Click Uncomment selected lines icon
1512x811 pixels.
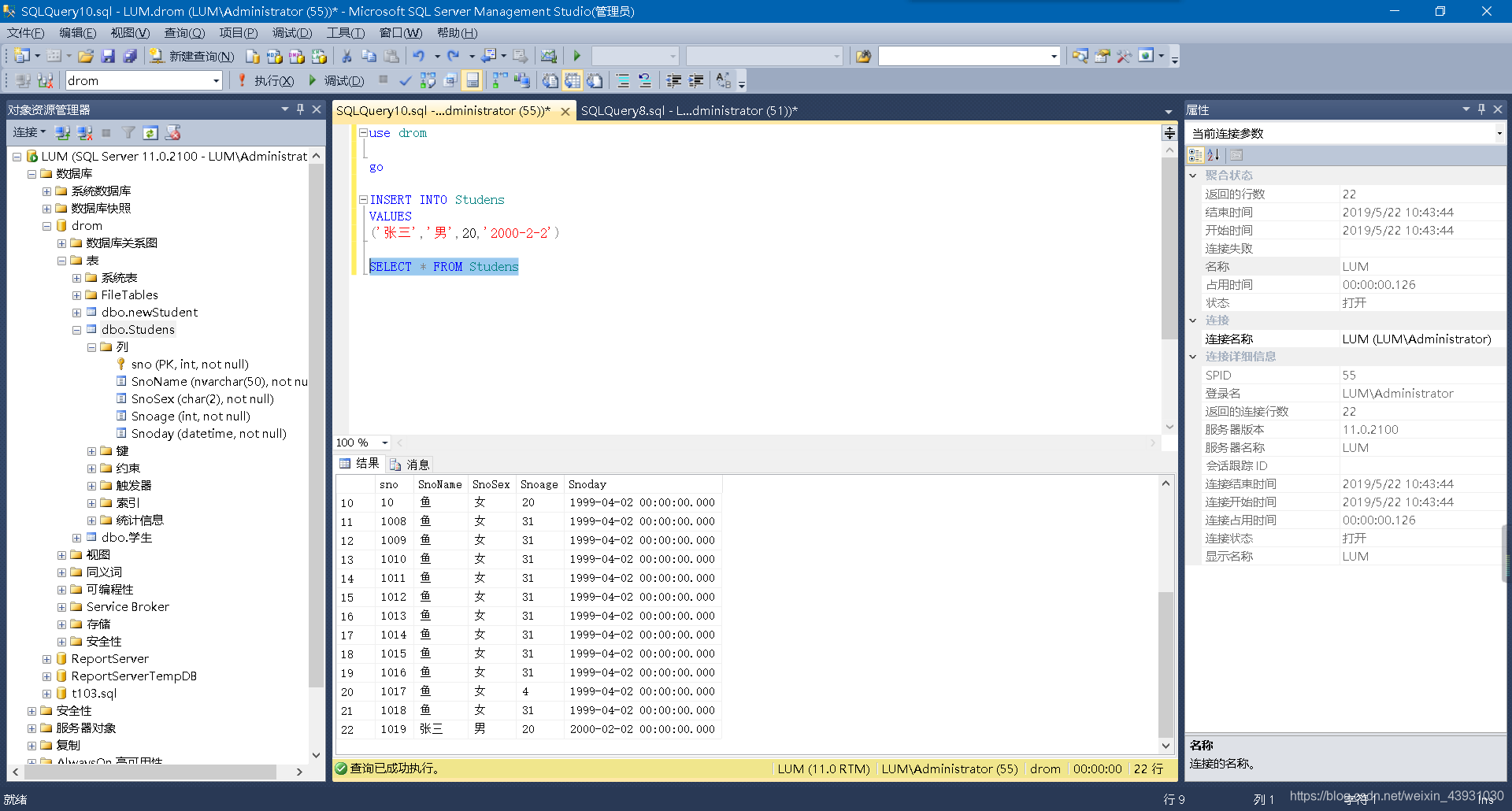(x=645, y=80)
